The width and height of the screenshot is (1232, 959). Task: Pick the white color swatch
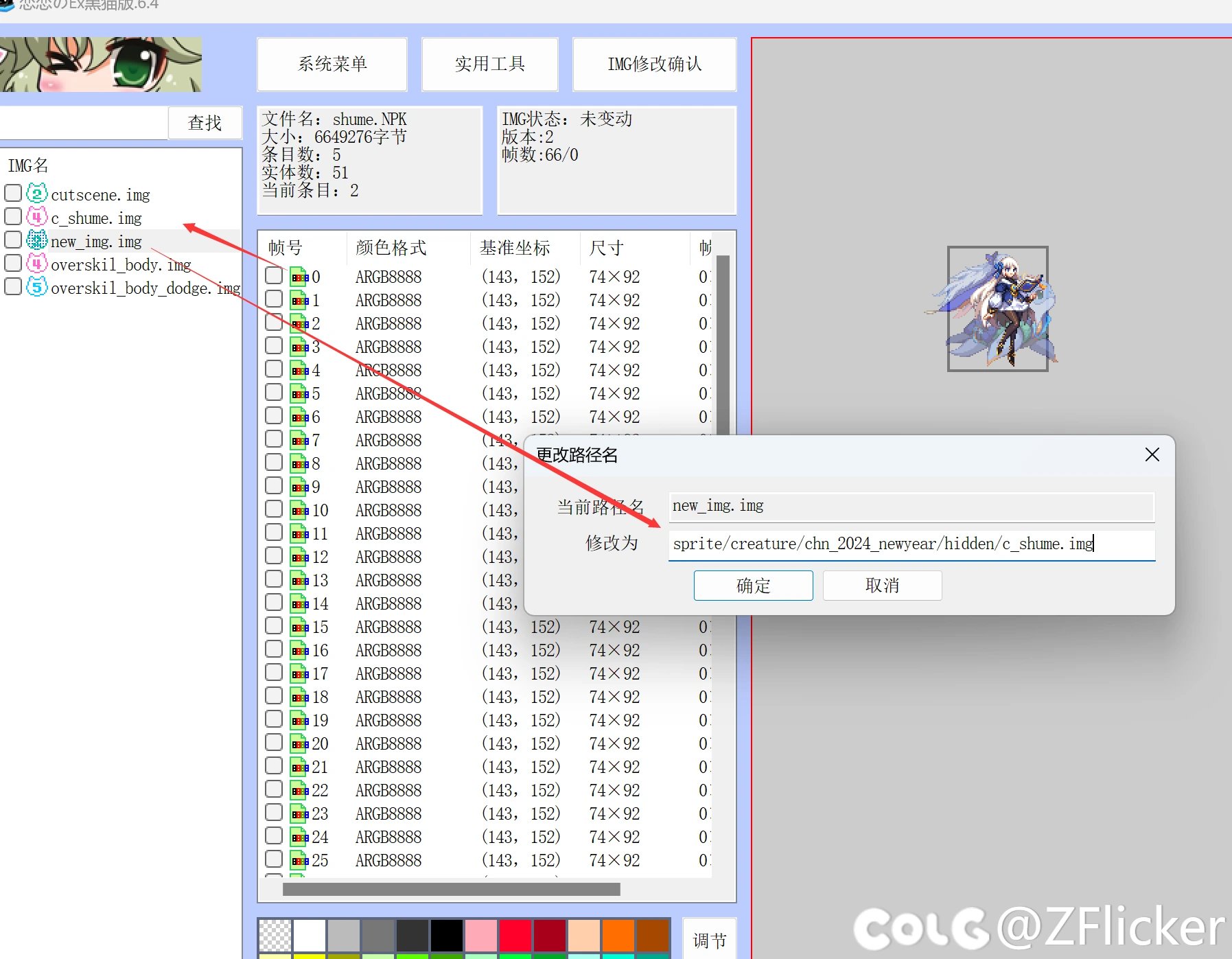310,935
